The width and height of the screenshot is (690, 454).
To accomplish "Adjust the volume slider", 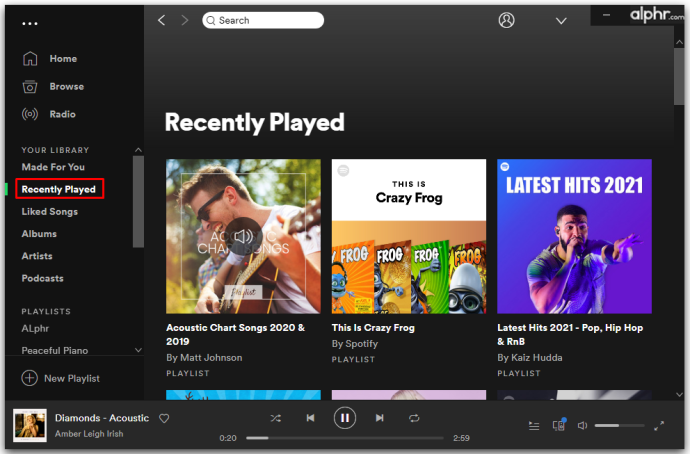I will tap(619, 425).
